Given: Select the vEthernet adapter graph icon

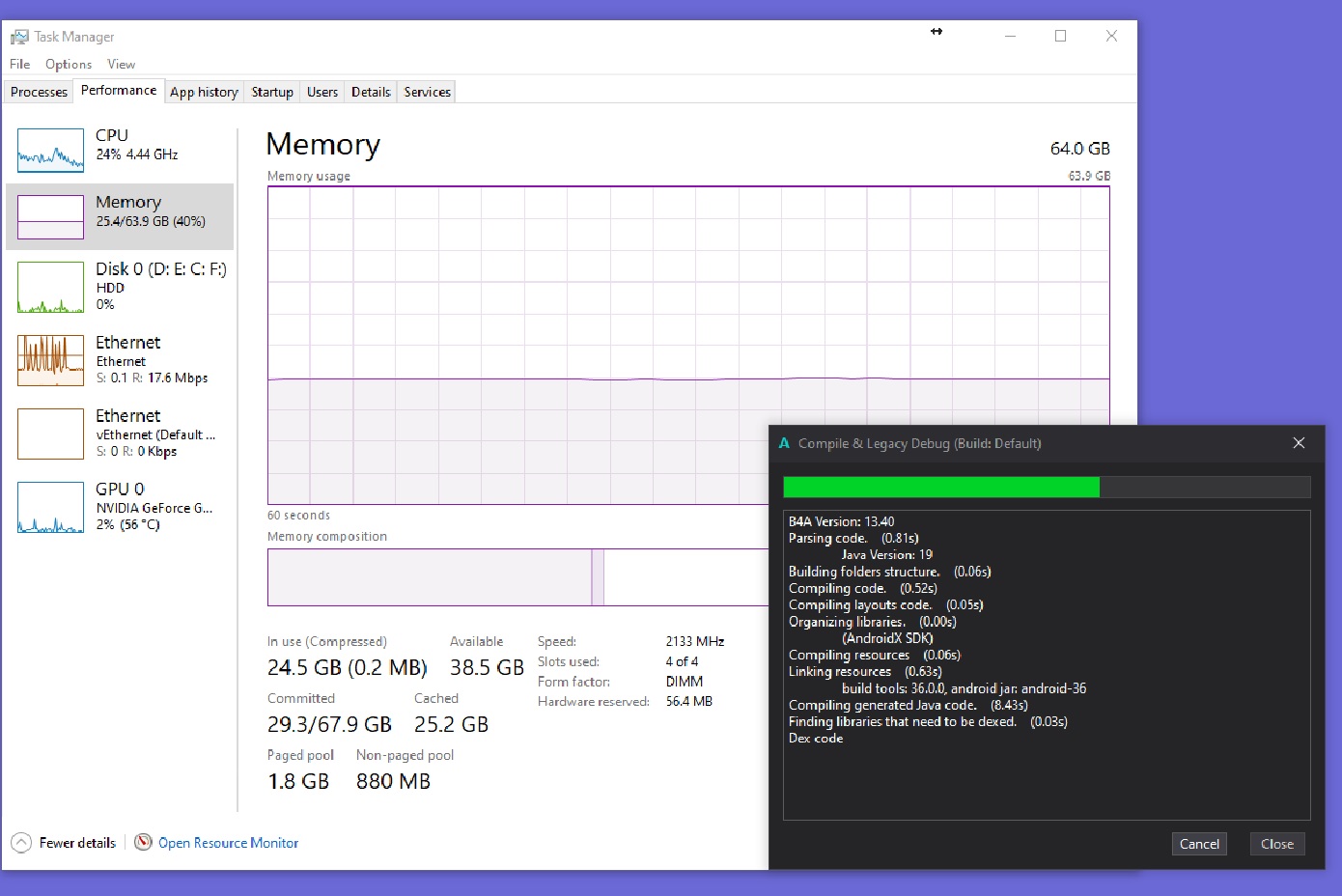Looking at the screenshot, I should pos(50,434).
